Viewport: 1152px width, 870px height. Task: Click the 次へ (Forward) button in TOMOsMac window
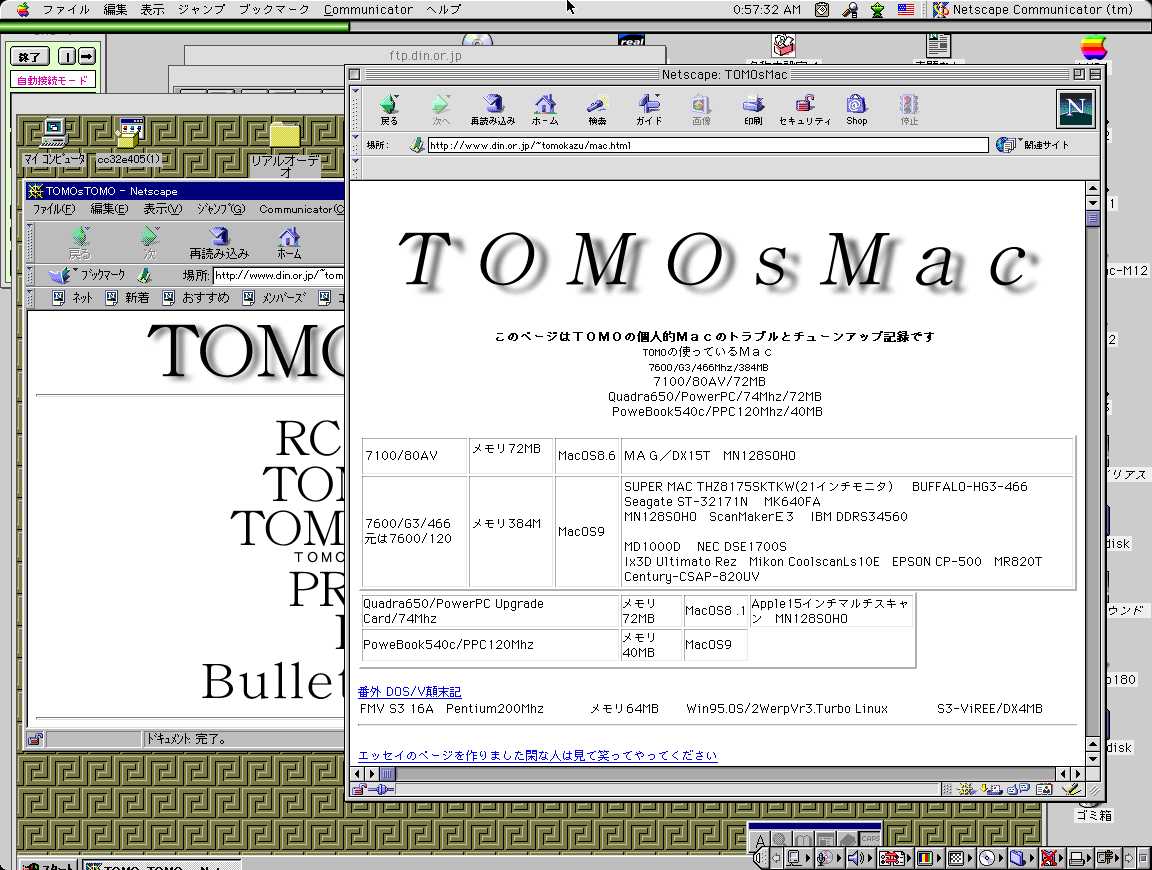[x=441, y=109]
